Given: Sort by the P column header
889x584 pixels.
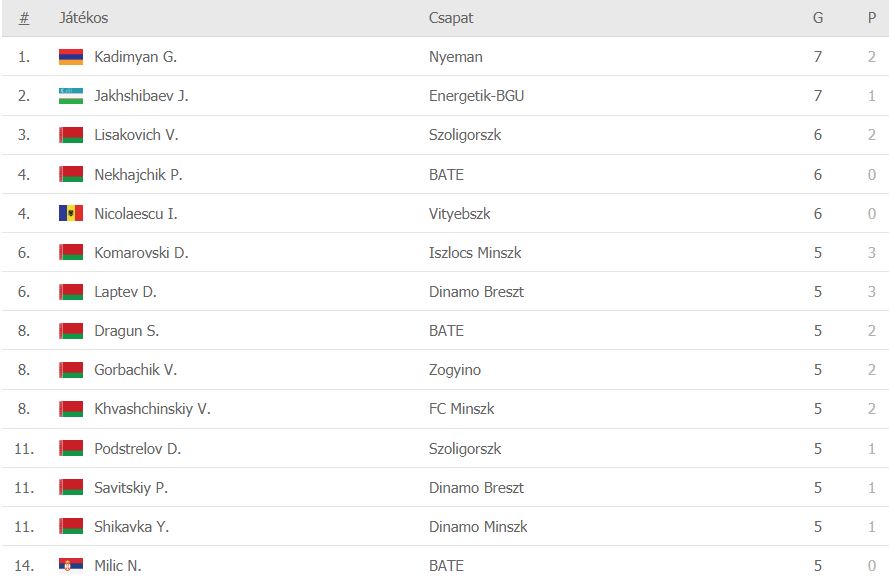Looking at the screenshot, I should 872,18.
